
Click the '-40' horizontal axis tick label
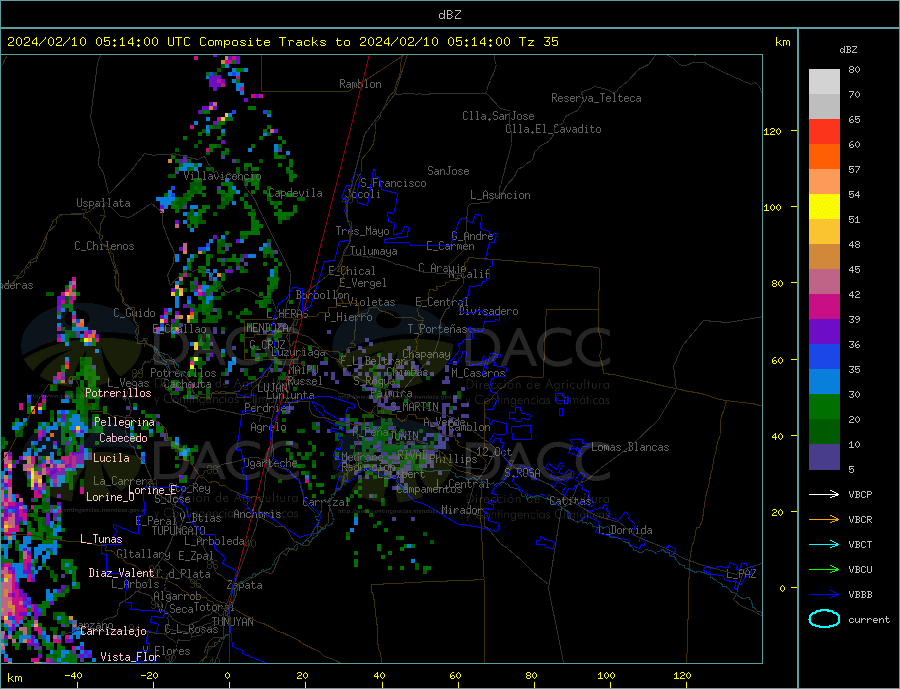(x=73, y=675)
